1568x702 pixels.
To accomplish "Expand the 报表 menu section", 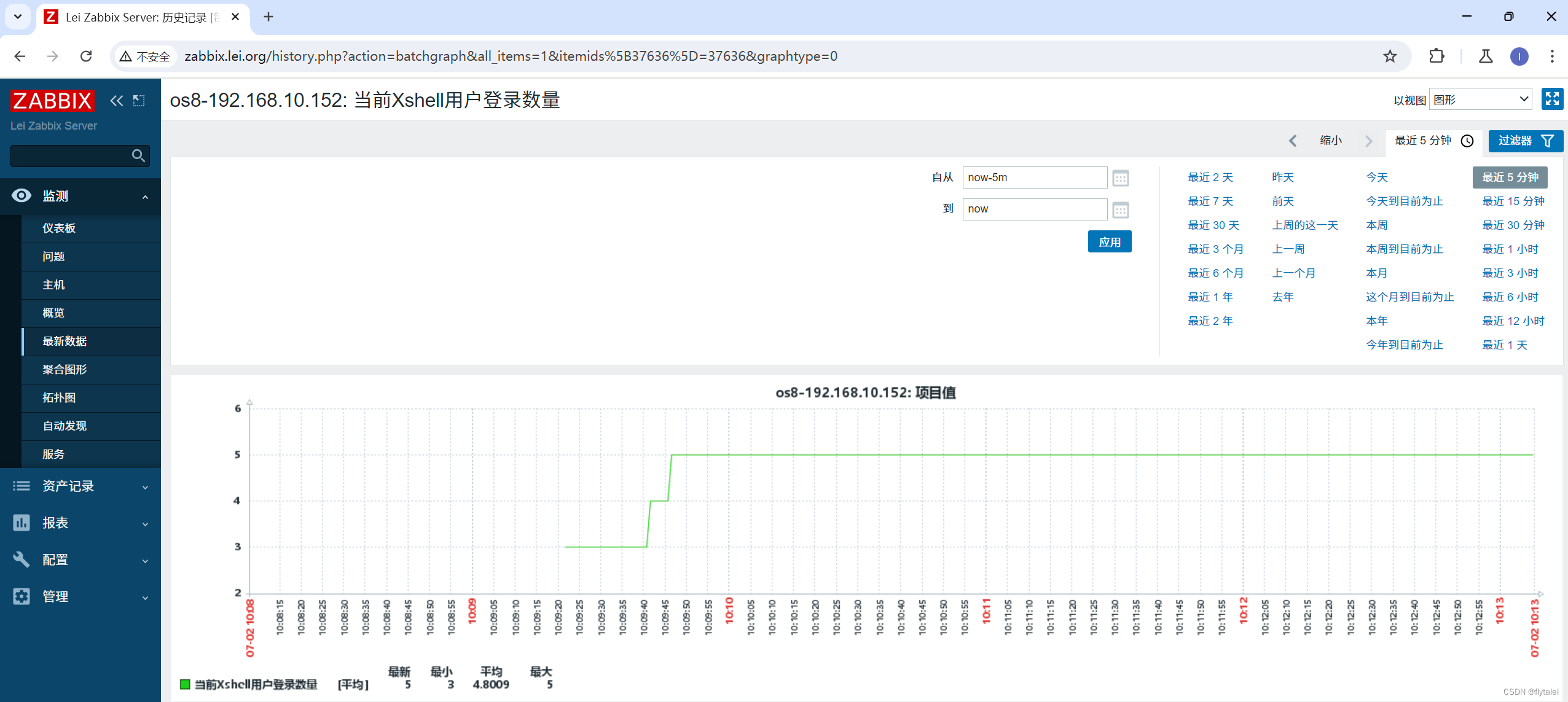I will [145, 524].
